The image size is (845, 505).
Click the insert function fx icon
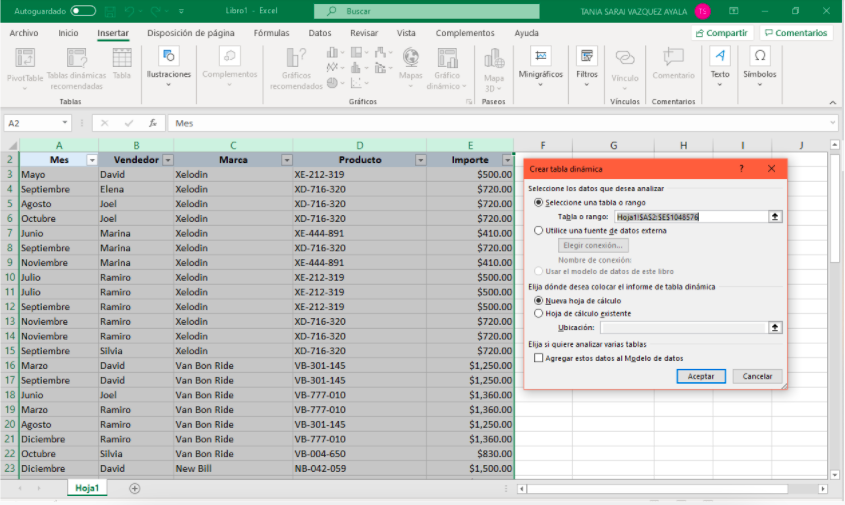coord(153,123)
